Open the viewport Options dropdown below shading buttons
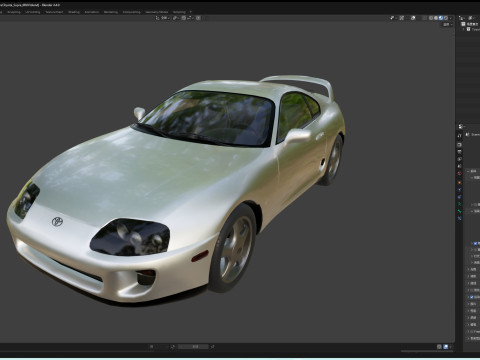The image size is (480, 360). pos(447,25)
